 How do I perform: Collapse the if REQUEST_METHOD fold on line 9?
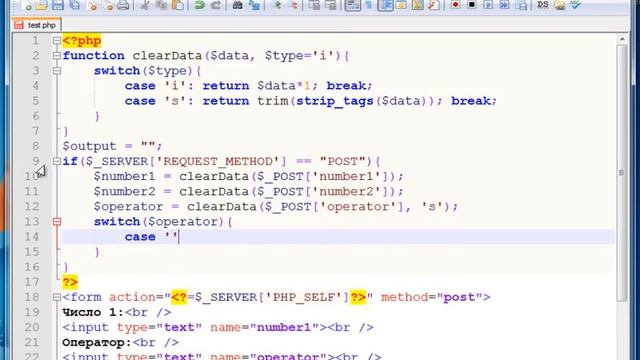(57, 161)
